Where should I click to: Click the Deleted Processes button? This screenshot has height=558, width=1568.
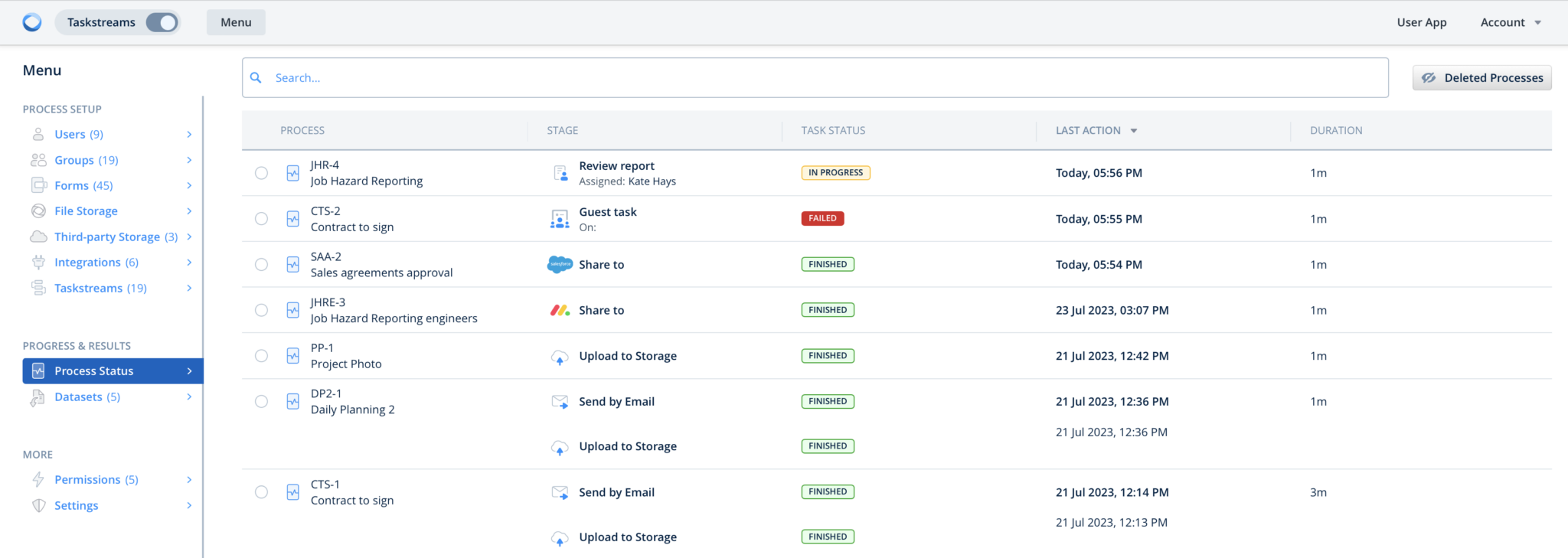[x=1481, y=78]
